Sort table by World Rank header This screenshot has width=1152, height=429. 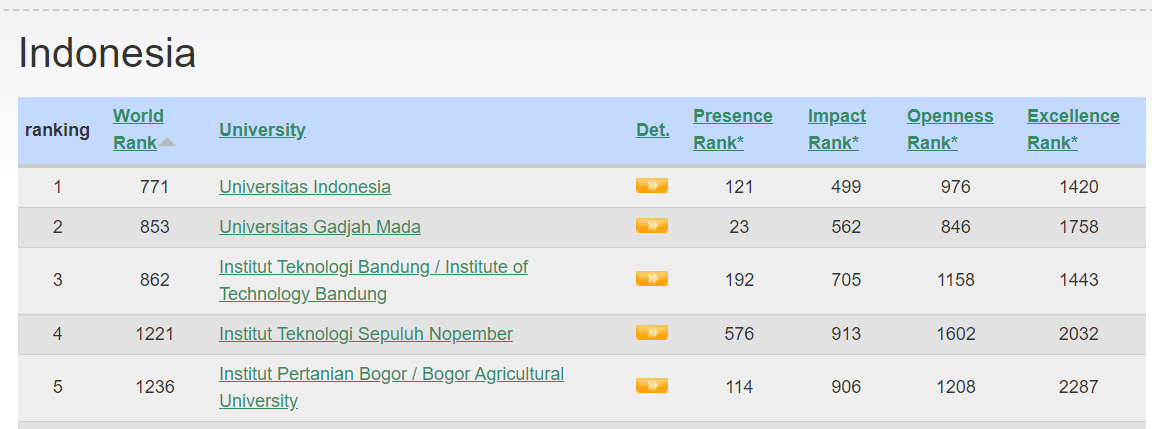[138, 129]
